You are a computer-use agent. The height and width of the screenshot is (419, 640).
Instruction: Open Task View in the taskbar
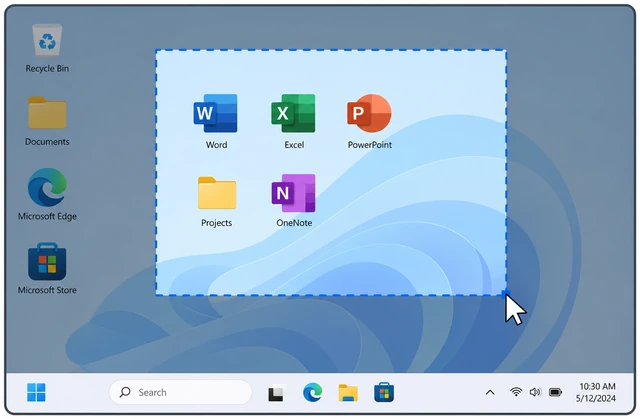(x=276, y=393)
